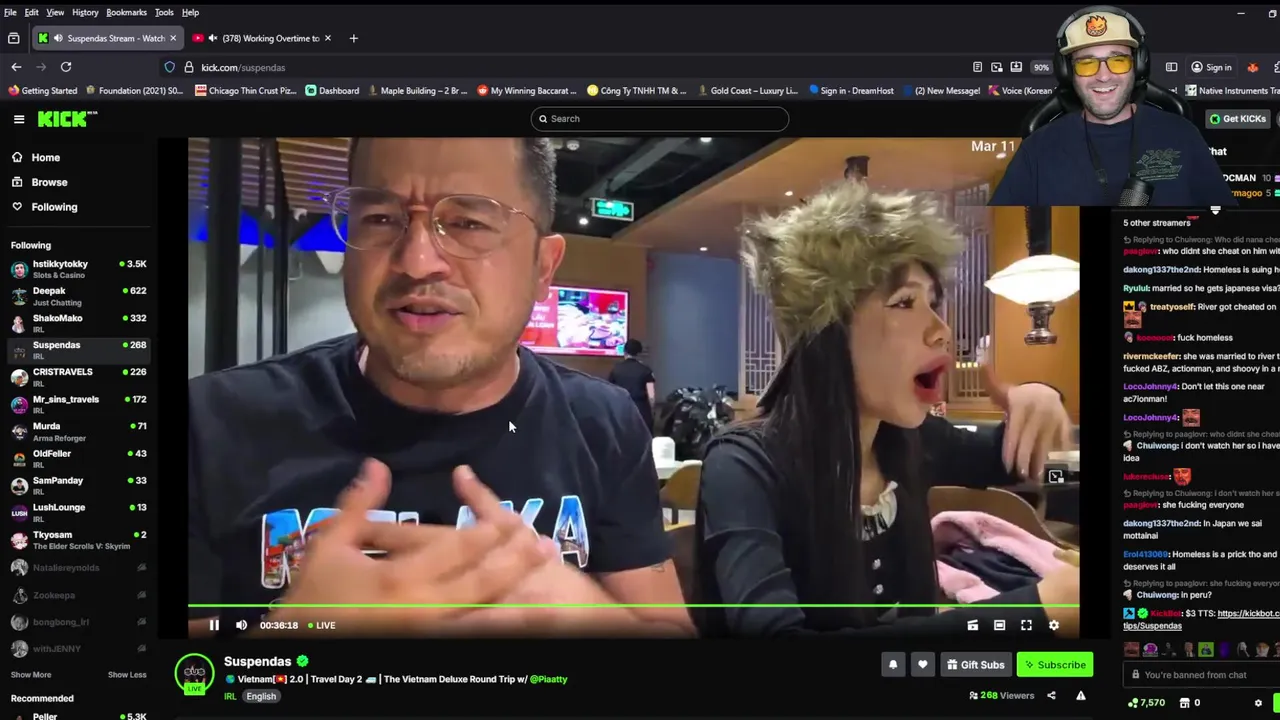Open the kickbot tips/Suspendas link in chat
1280x720 pixels.
1200,619
